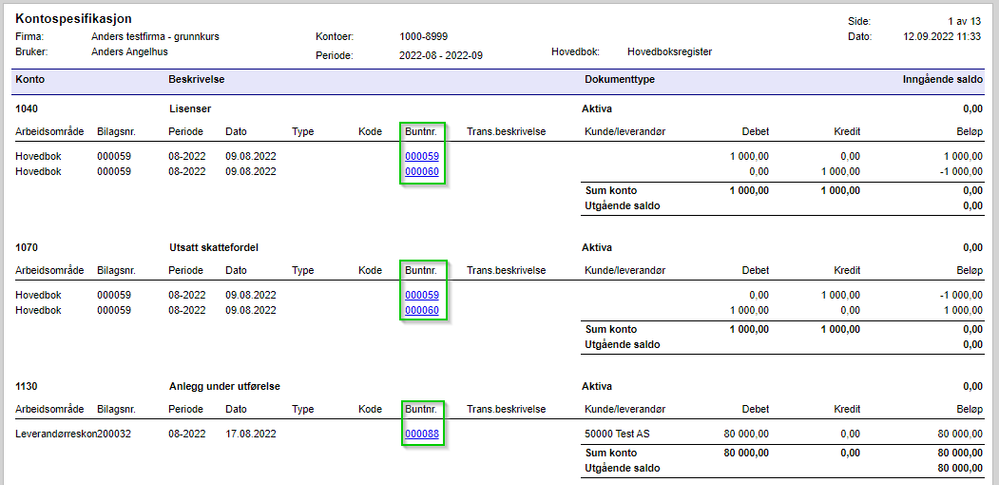This screenshot has width=999, height=485.
Task: Click date 17.08.2022 in account 1130 row
Action: pos(251,434)
